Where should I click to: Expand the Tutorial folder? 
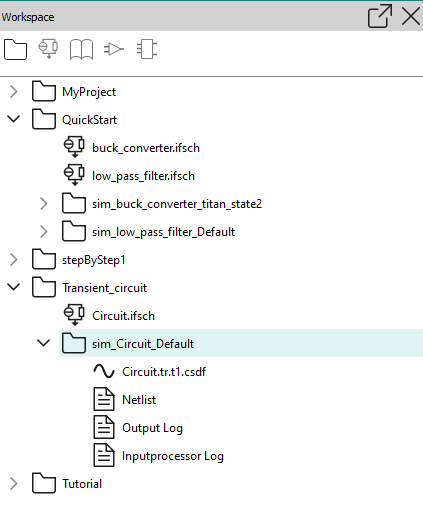[14, 484]
